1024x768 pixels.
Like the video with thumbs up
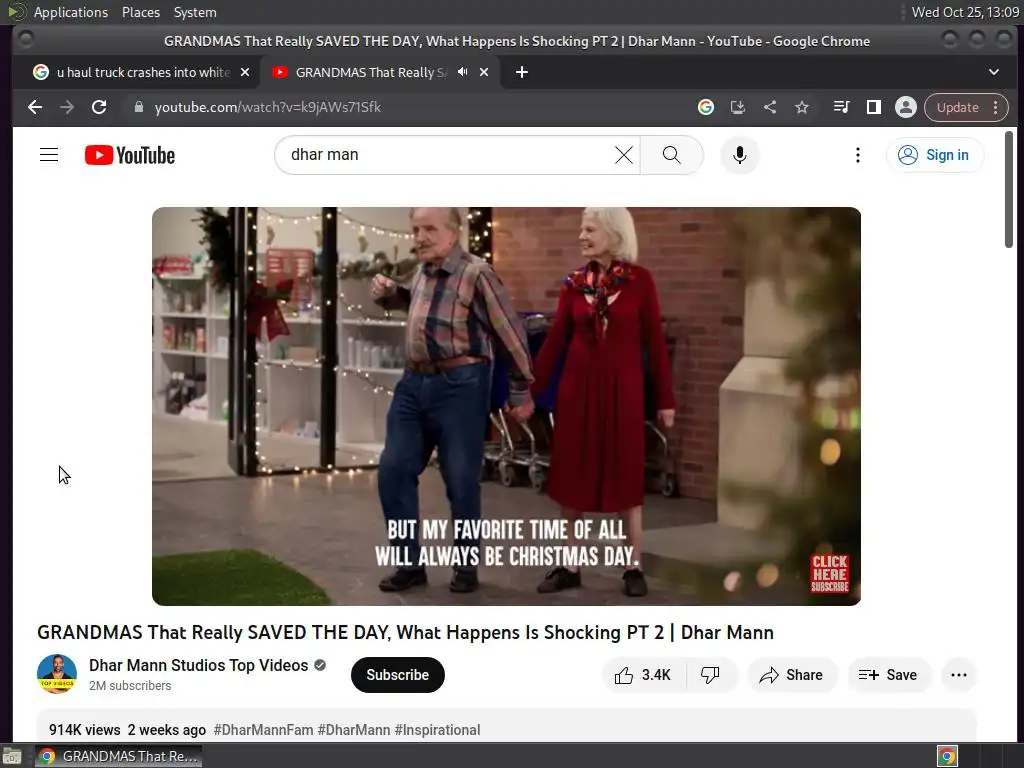pyautogui.click(x=643, y=675)
